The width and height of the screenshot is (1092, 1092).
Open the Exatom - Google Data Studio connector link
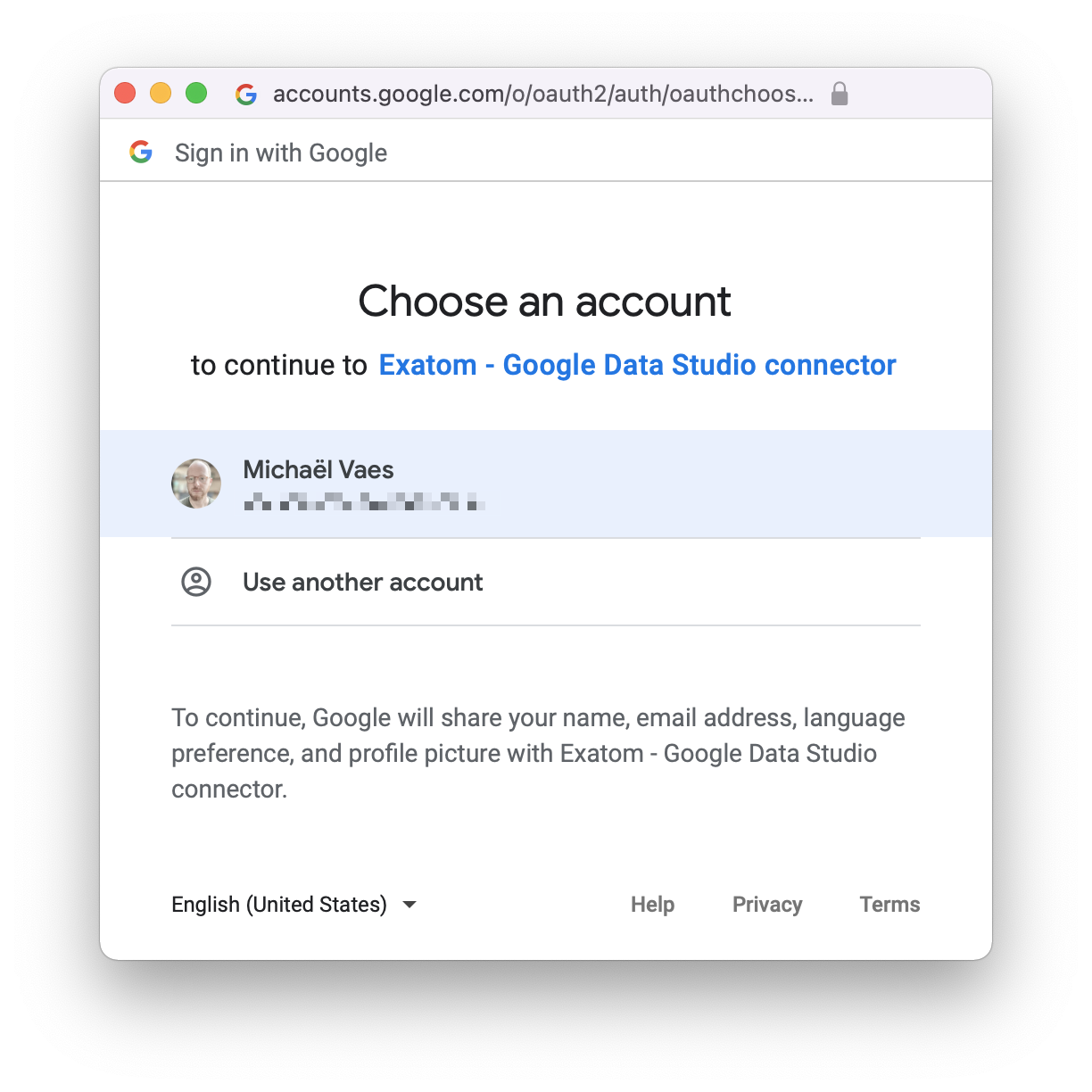tap(637, 365)
